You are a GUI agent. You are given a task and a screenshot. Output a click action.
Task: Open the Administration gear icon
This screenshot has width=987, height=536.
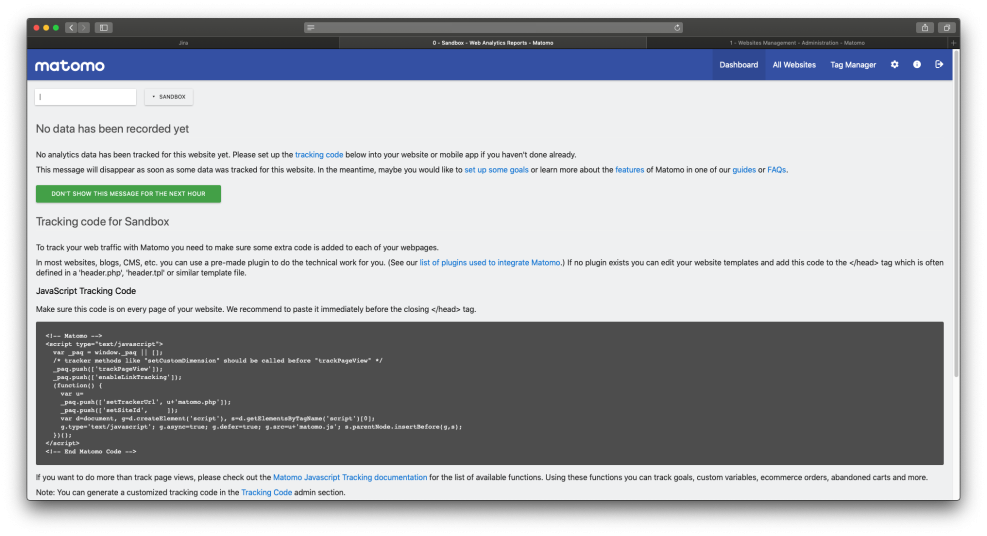894,65
